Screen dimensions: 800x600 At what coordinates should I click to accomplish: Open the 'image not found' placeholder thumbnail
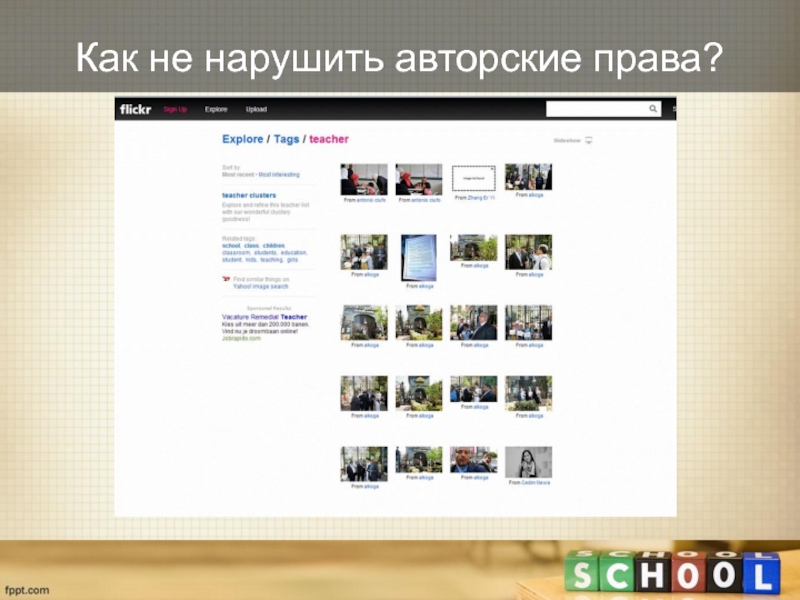point(474,178)
